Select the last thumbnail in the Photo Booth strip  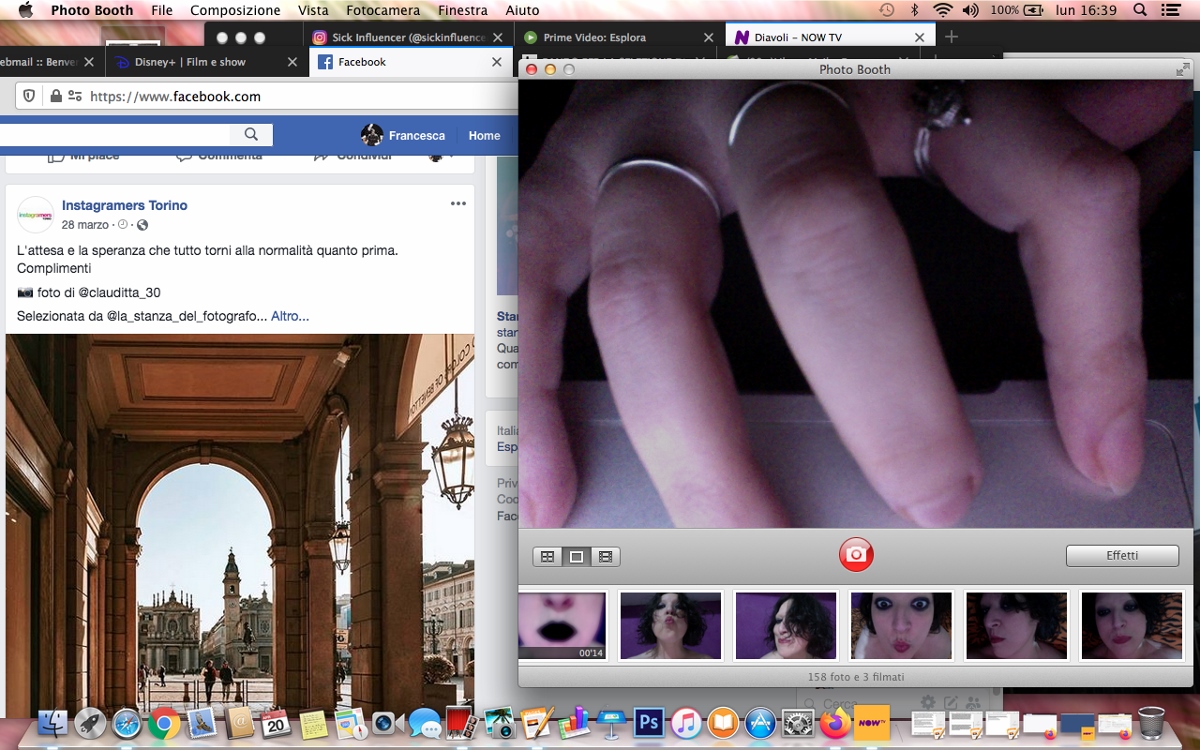(x=1131, y=626)
